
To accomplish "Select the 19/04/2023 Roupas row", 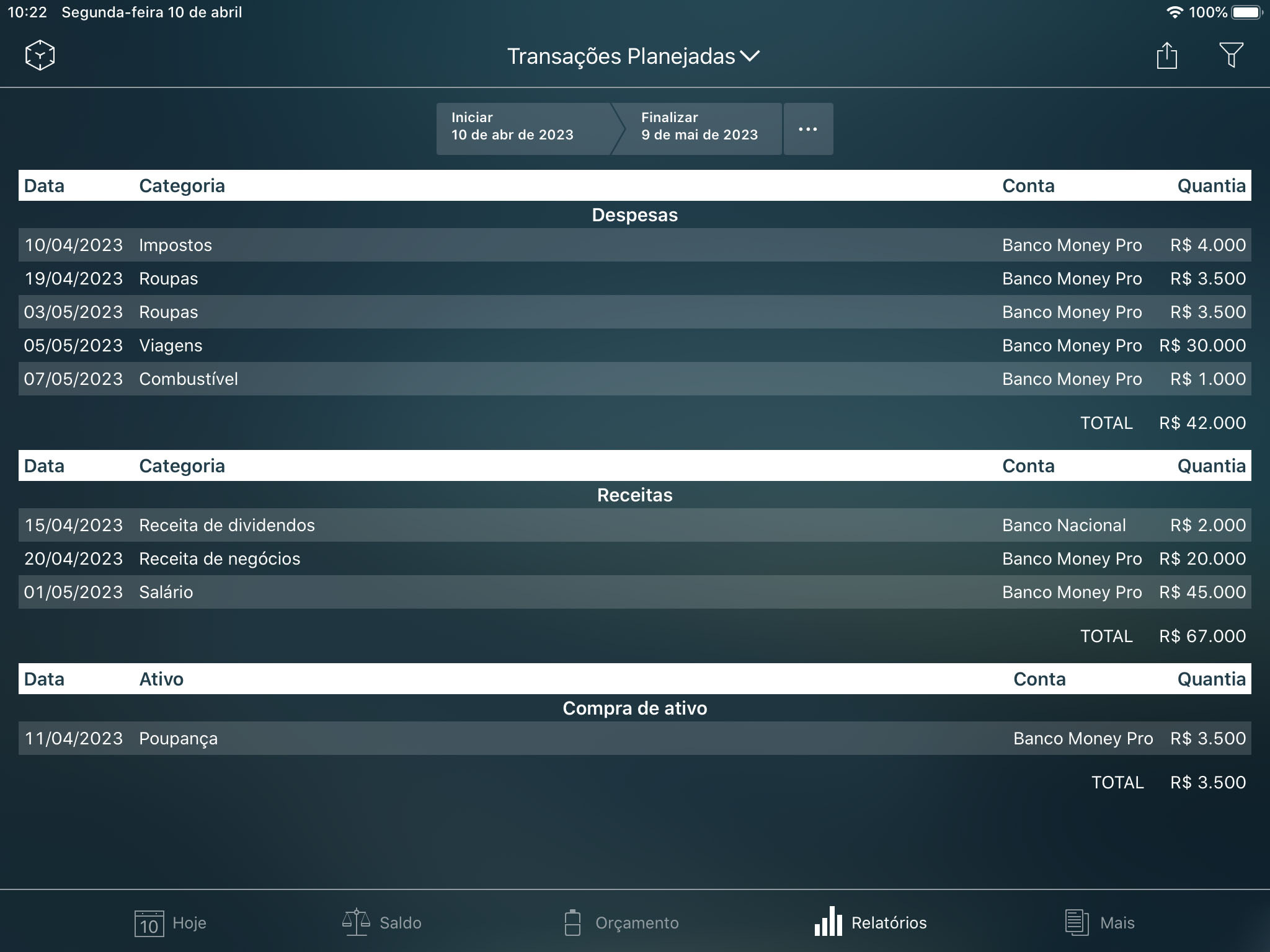I will [635, 278].
